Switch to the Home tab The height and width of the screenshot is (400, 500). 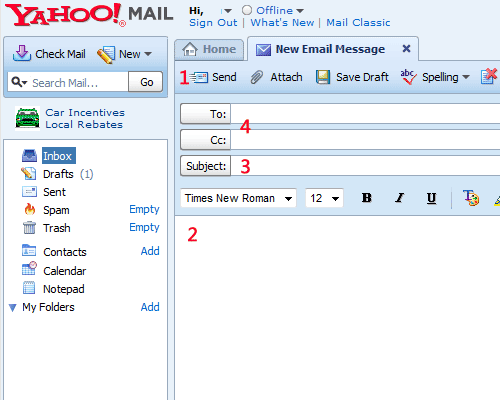pyautogui.click(x=209, y=49)
